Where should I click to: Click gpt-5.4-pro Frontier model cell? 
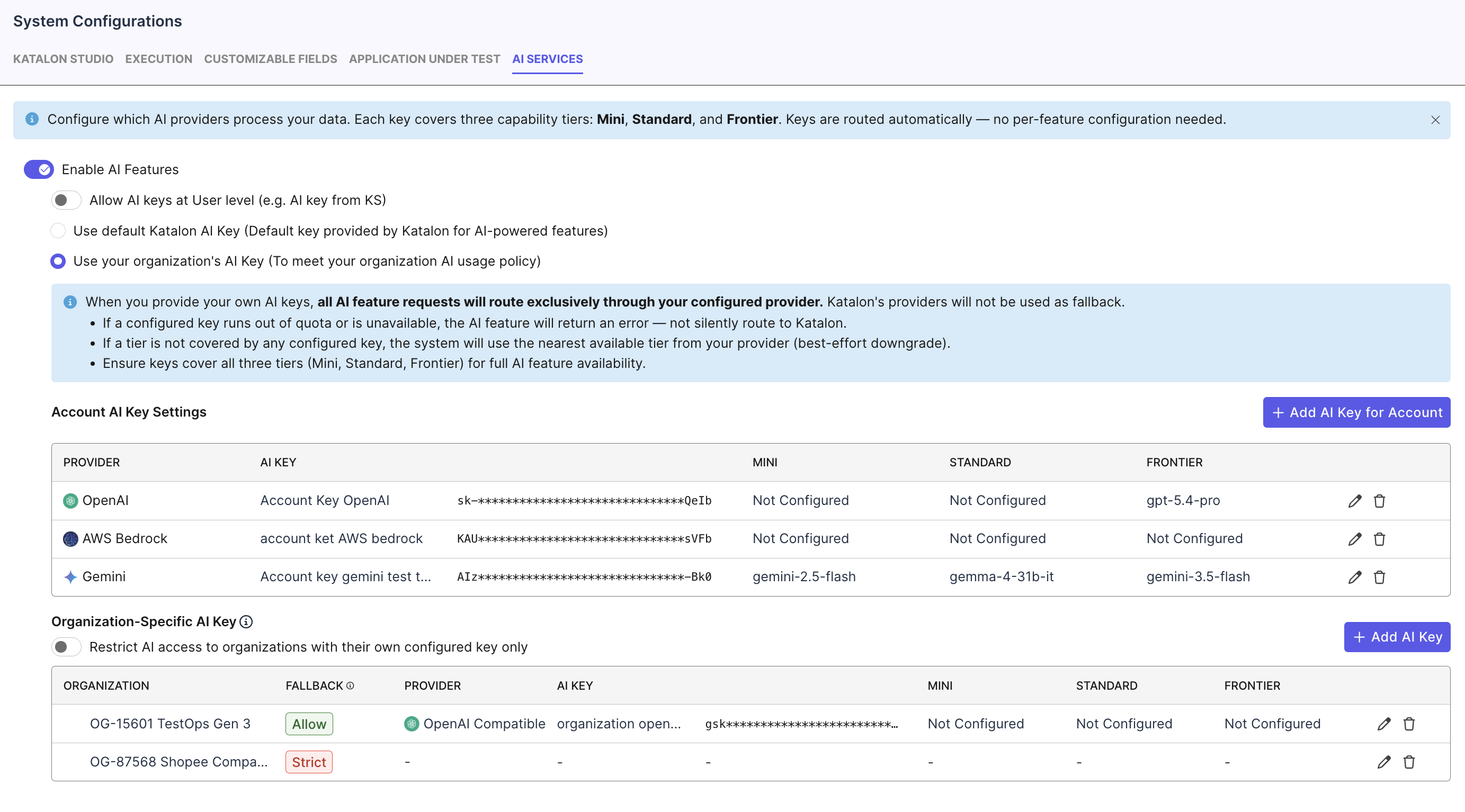(1183, 501)
